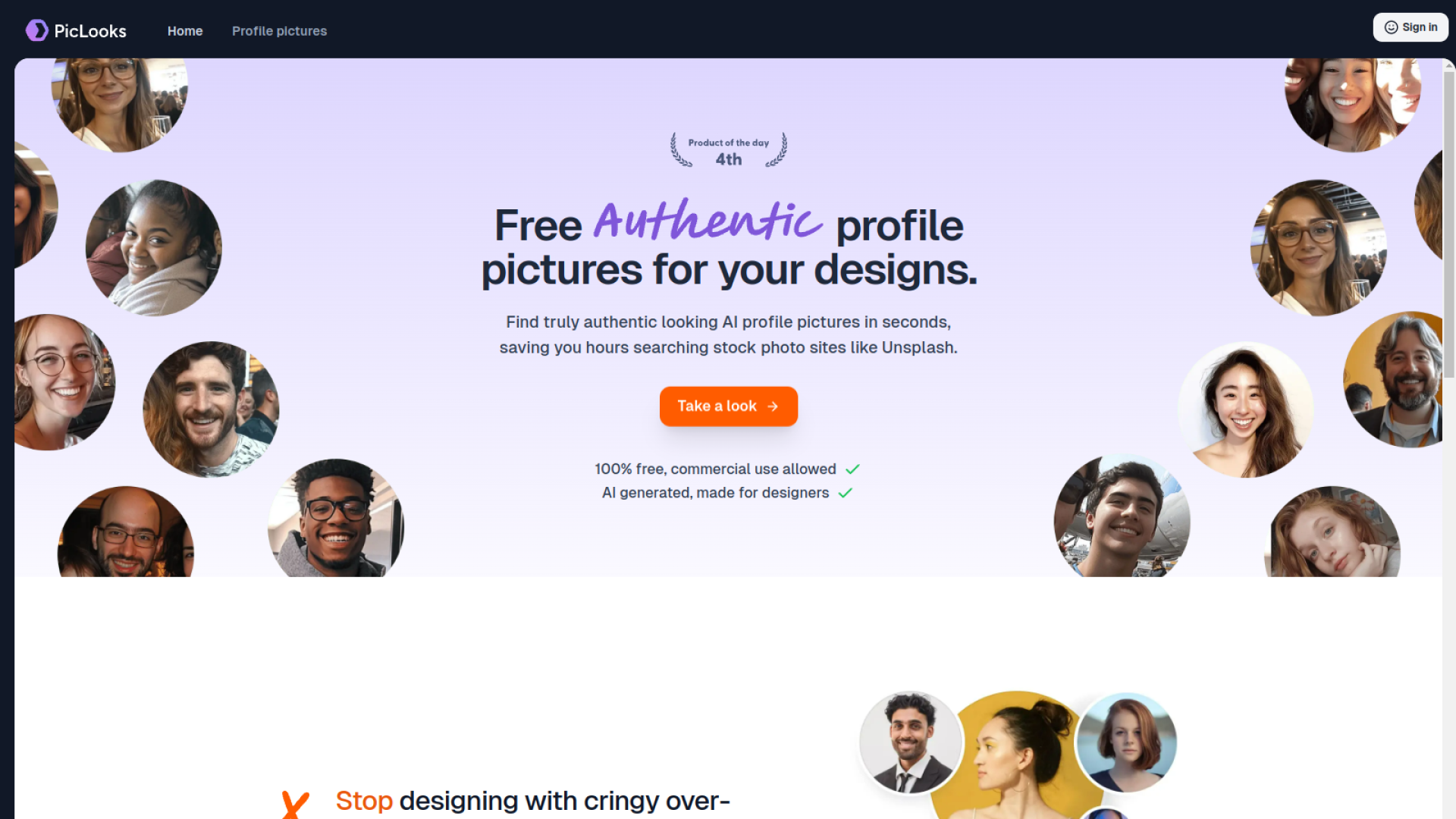Click the PicLooks purple logo icon
Image resolution: width=1456 pixels, height=819 pixels.
click(36, 30)
